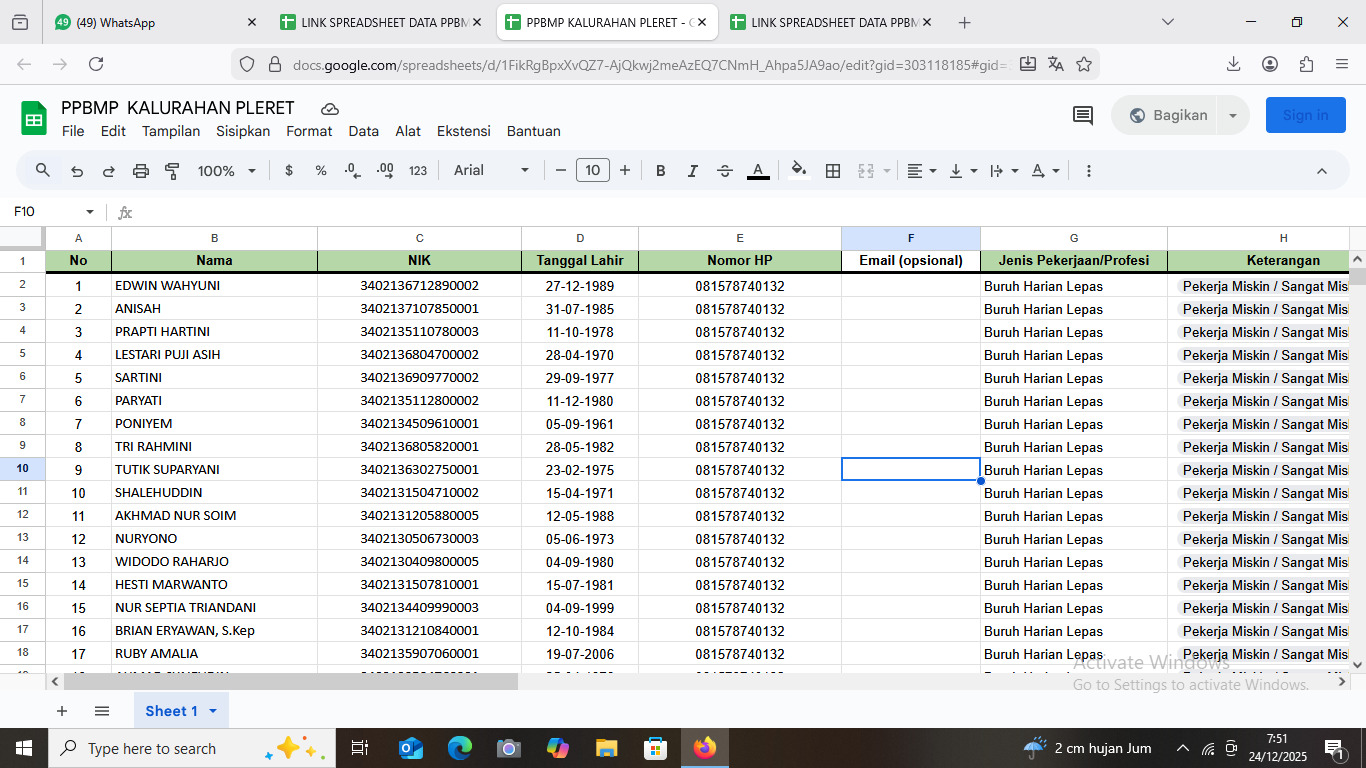Click the print icon in toolbar
Viewport: 1366px width, 768px height.
(x=141, y=171)
